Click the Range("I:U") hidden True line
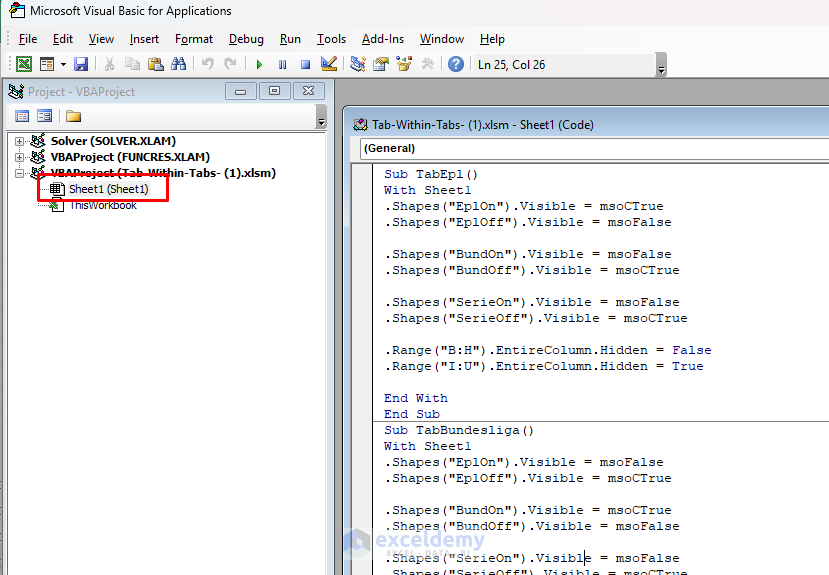This screenshot has height=575, width=829. 544,366
